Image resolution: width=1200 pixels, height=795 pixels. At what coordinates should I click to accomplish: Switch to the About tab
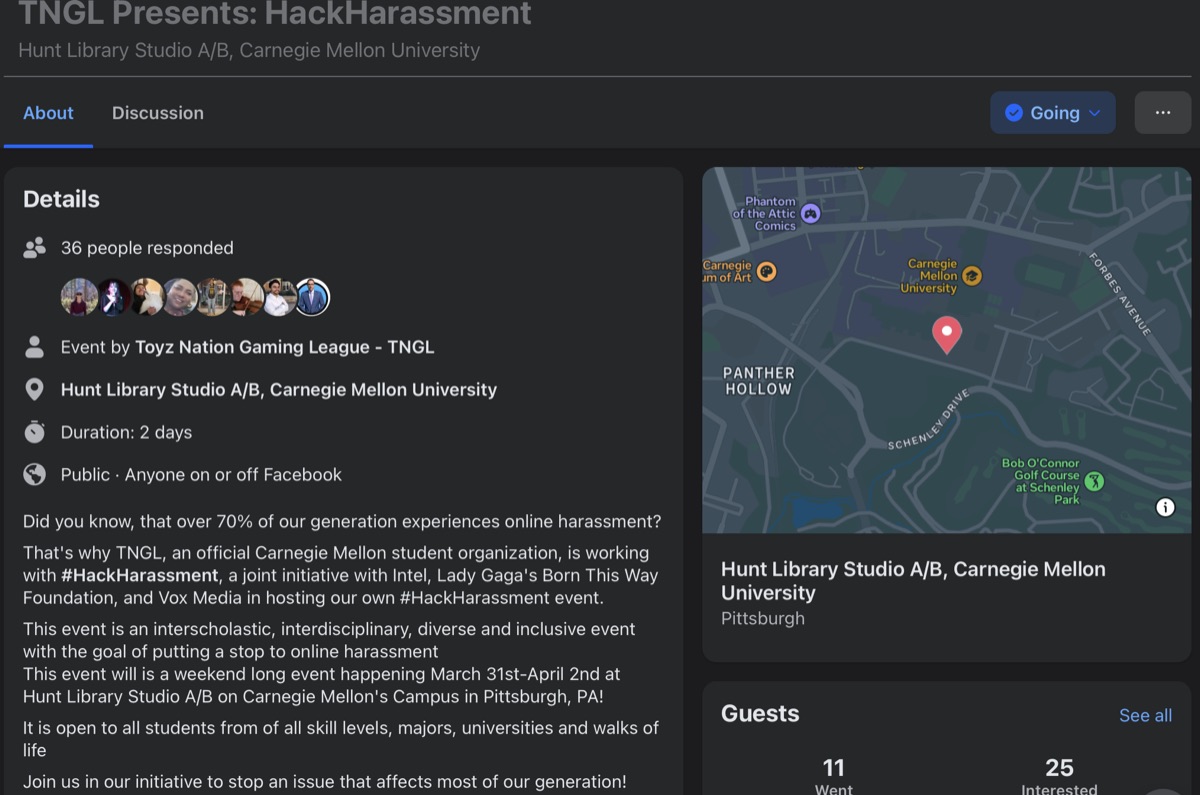(x=48, y=113)
